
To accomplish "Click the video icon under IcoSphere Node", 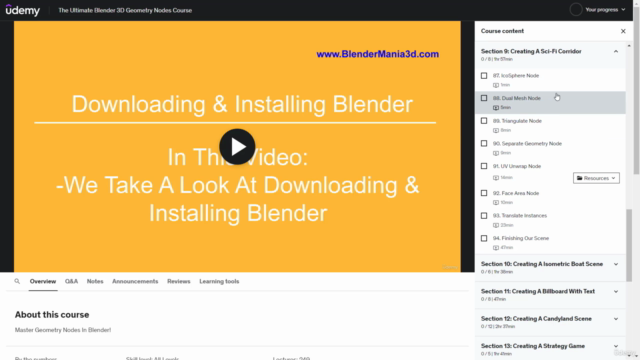I will [496, 85].
